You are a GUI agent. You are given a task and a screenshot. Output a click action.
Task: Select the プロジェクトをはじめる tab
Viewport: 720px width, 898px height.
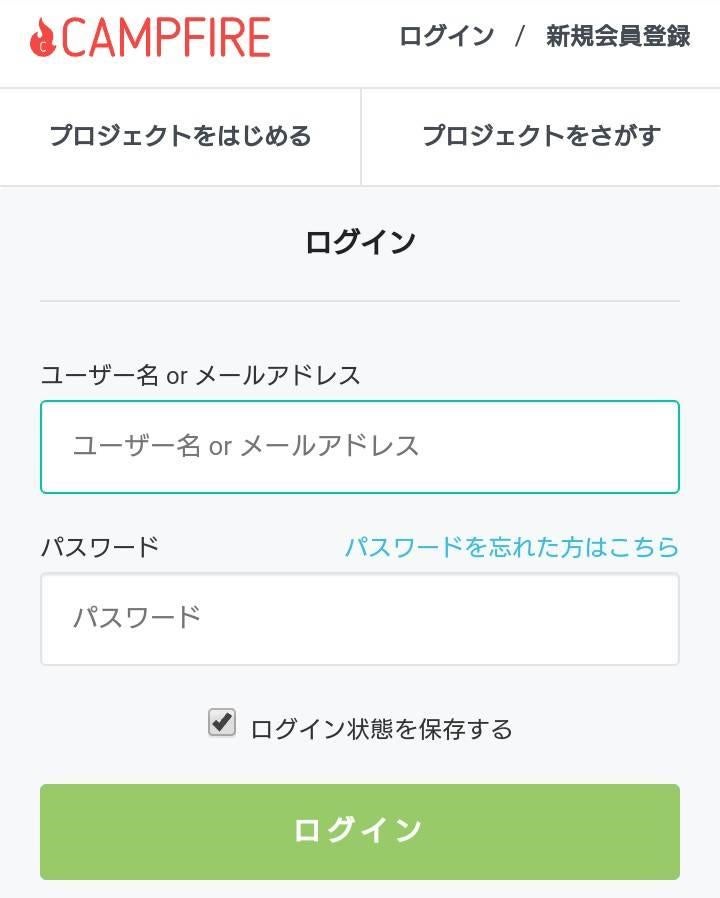pos(180,136)
